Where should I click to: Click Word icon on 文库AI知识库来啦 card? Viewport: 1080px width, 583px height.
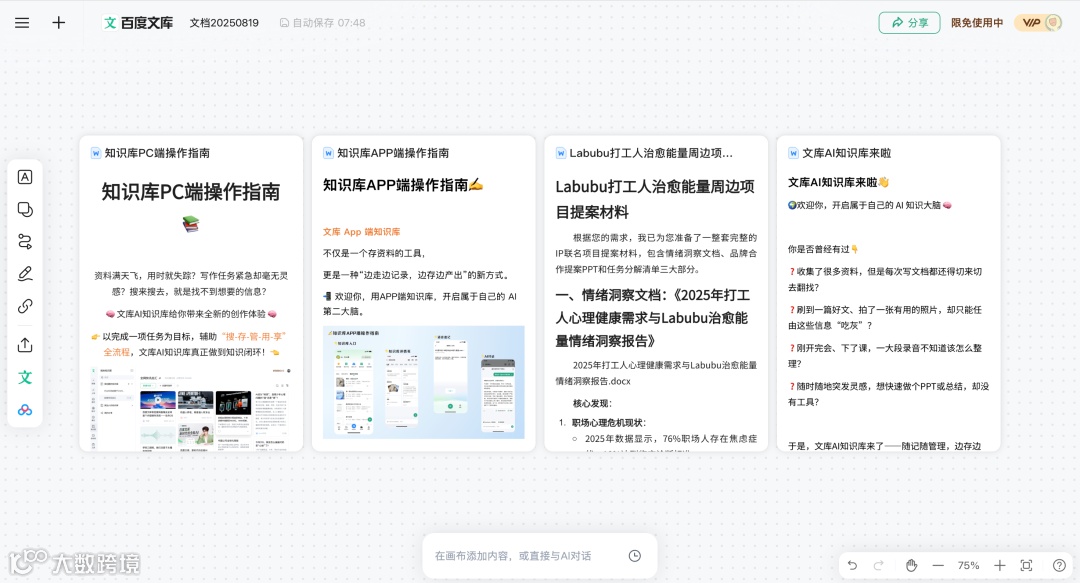point(793,153)
